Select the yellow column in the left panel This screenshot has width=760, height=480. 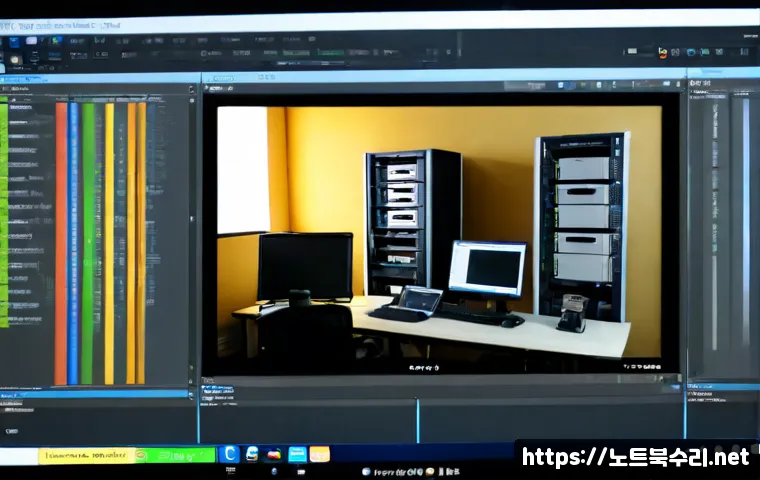click(x=110, y=243)
